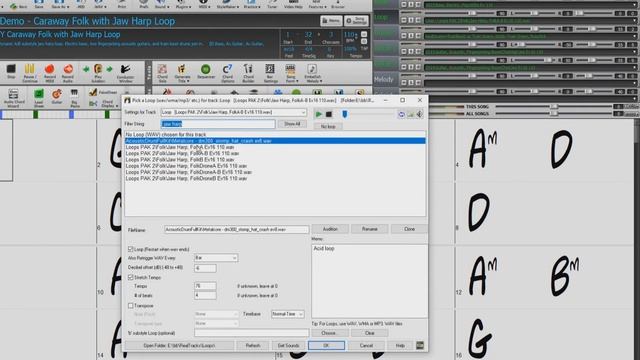Screen dimensions: 640x360
Task: Open the Tuner from top toolbar
Action: [x=272, y=4]
